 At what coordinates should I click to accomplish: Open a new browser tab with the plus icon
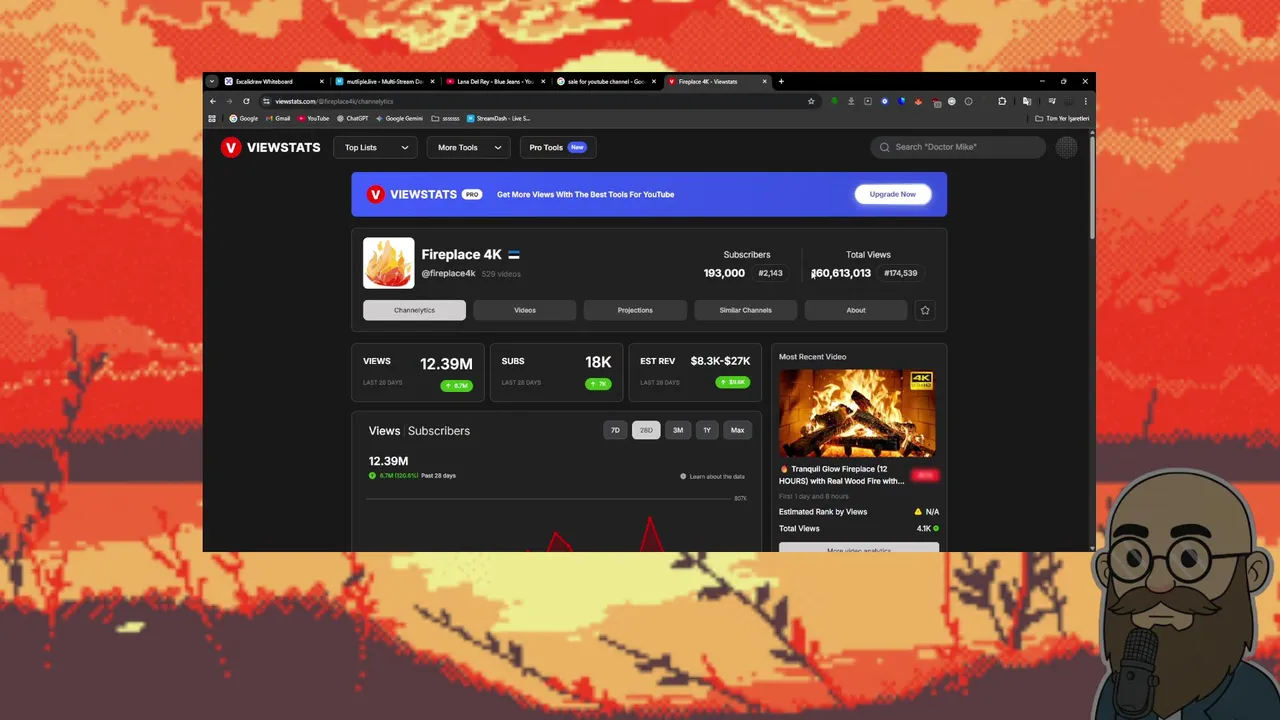tap(781, 81)
